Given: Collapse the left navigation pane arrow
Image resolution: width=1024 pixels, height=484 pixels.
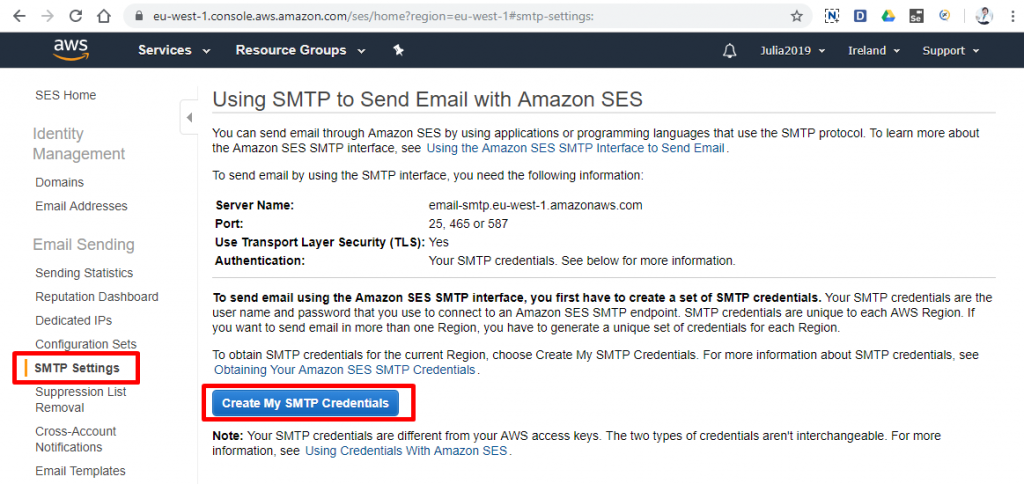Looking at the screenshot, I should (x=189, y=117).
